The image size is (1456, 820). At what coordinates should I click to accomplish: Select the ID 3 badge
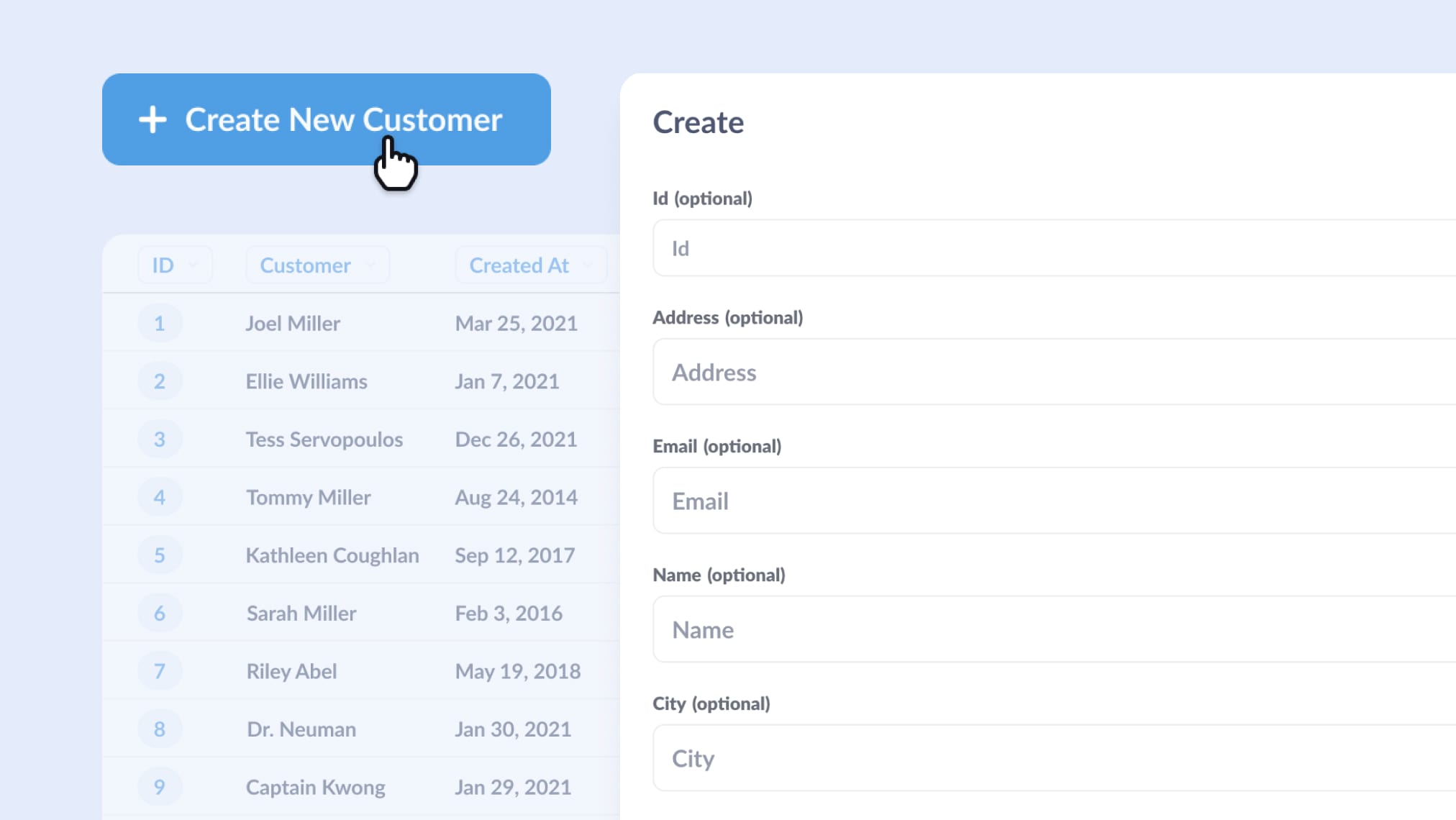[x=160, y=439]
